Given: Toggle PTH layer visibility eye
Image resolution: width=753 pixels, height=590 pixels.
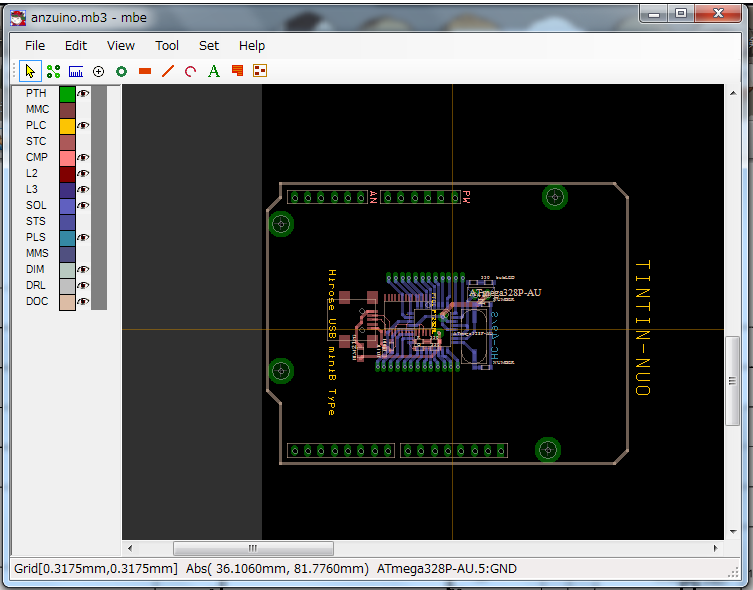Looking at the screenshot, I should coord(83,93).
